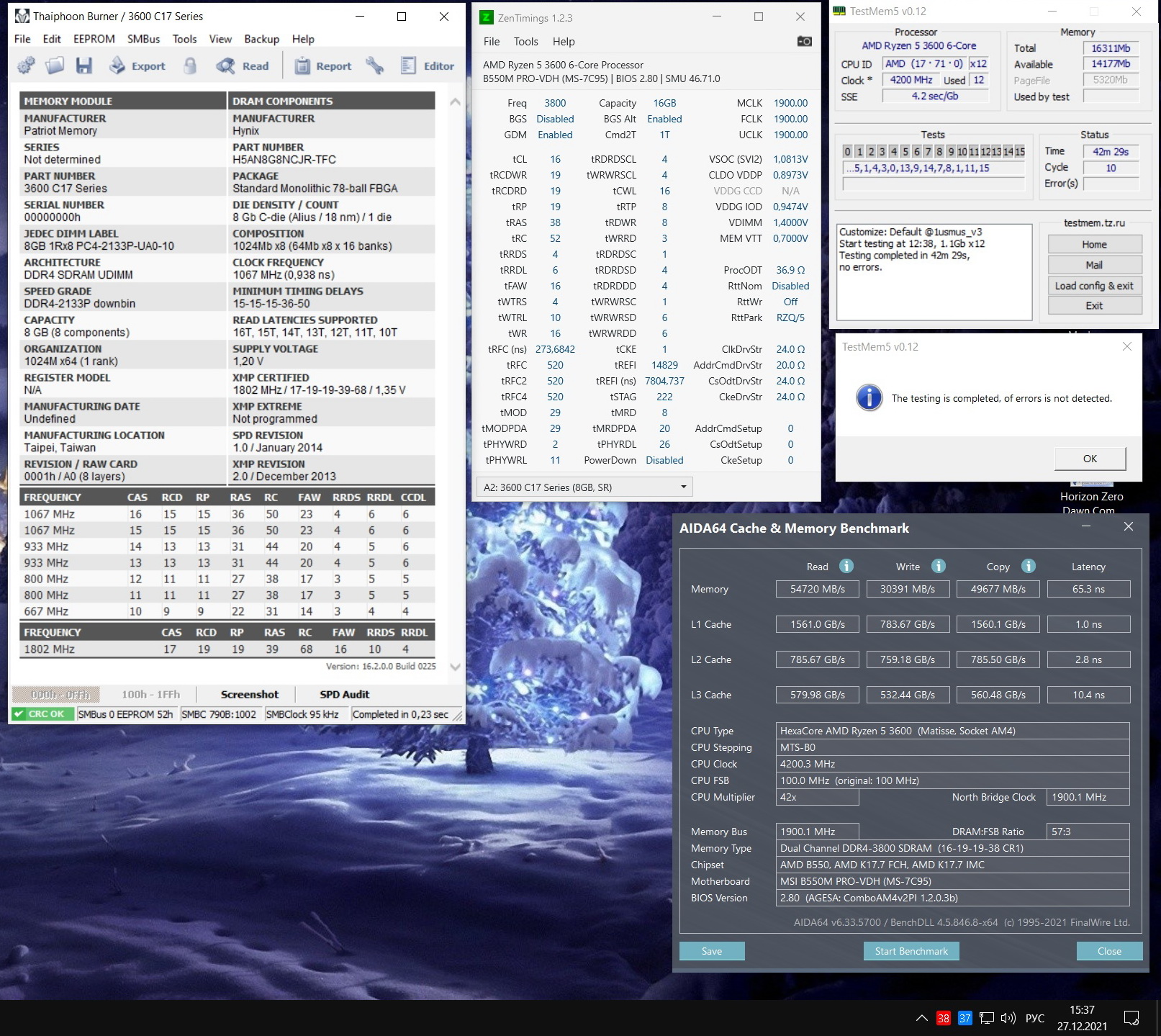This screenshot has height=1036, width=1161.
Task: Take screenshot with ZenTimings camera icon
Action: (x=804, y=42)
